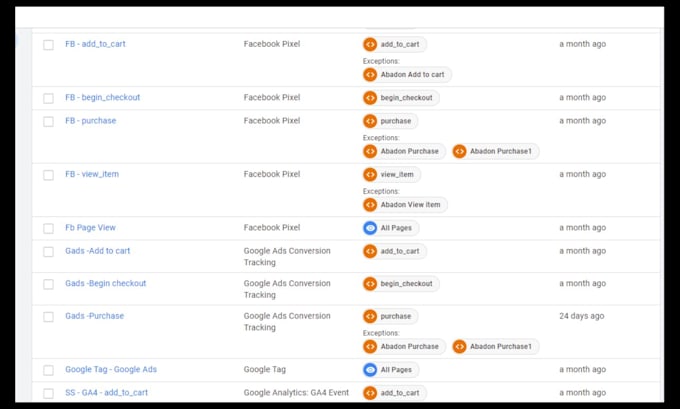680x409 pixels.
Task: Click add_to_cart trigger icon in FB - add_to_cart row
Action: pyautogui.click(x=370, y=44)
